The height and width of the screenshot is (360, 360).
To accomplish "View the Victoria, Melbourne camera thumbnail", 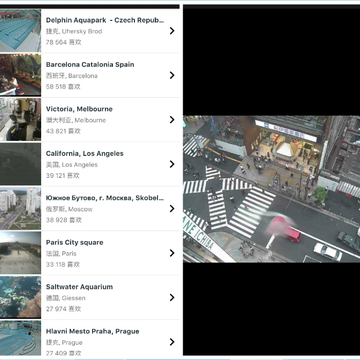I will coord(20,119).
